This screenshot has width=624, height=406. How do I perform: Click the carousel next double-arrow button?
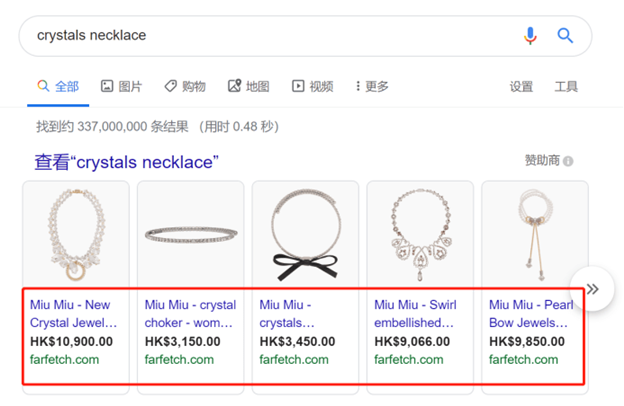pos(592,289)
